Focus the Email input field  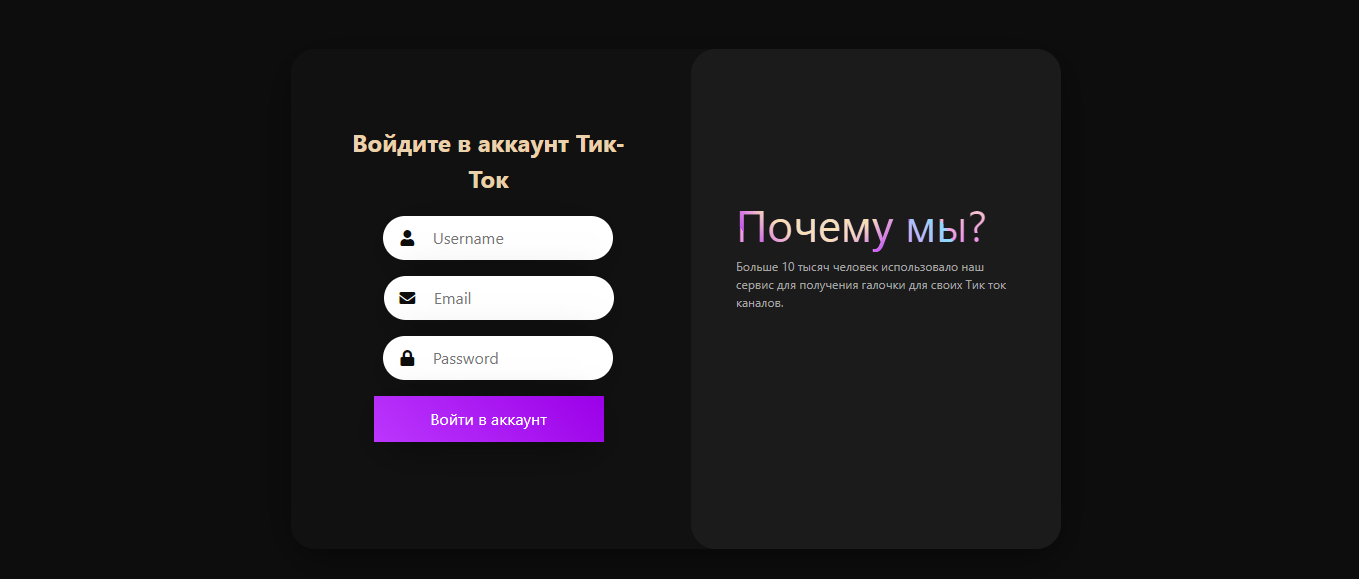coord(510,298)
